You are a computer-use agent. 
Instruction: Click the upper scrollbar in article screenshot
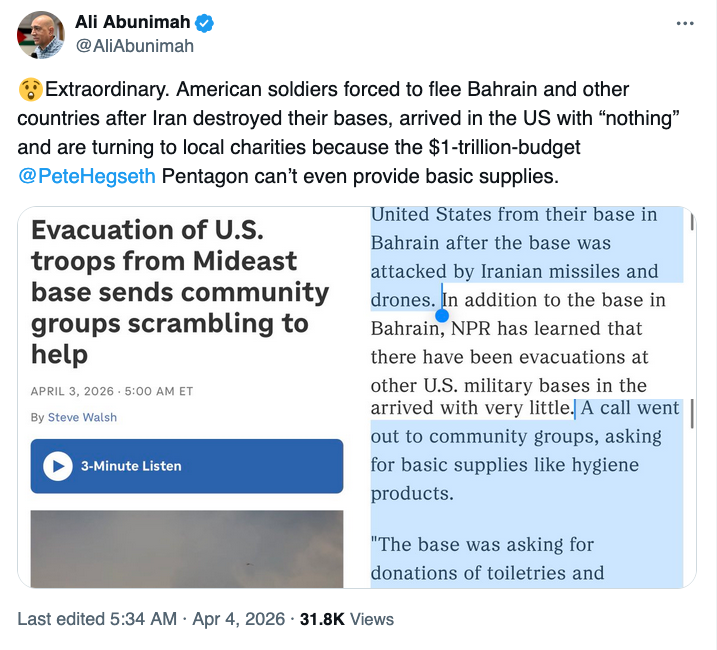click(x=690, y=220)
